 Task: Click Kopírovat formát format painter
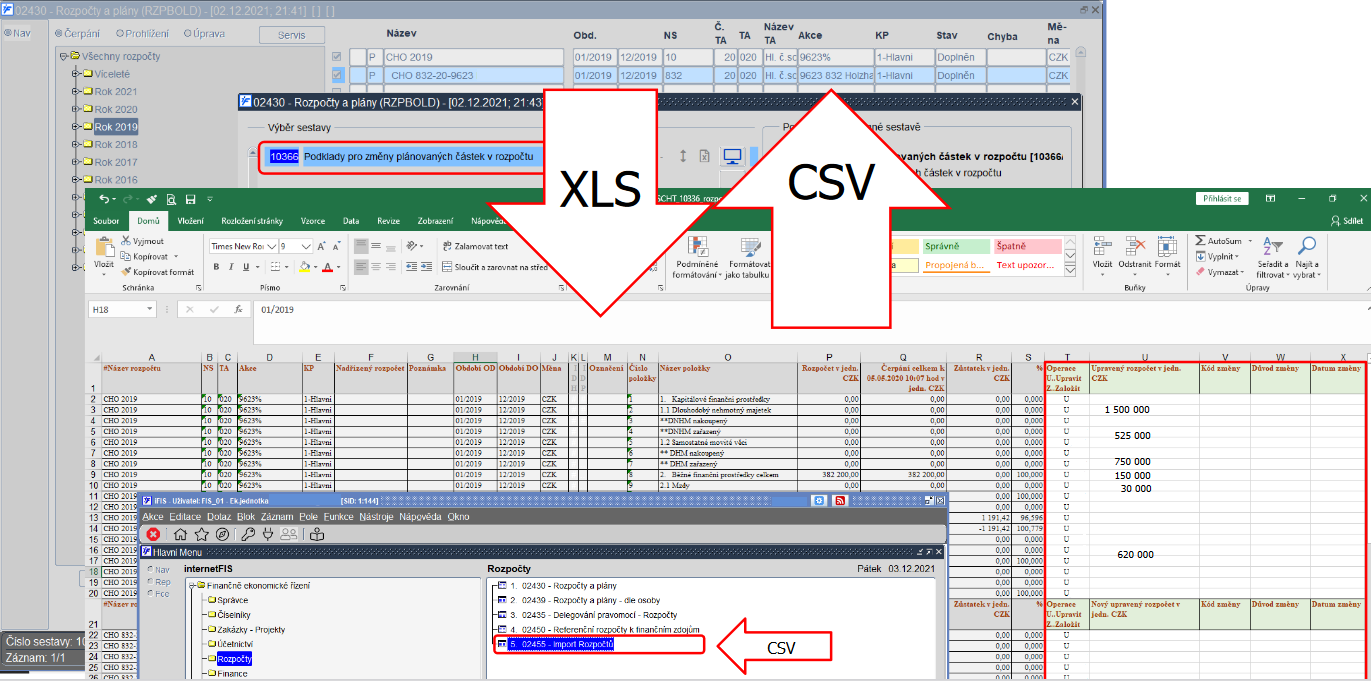(x=157, y=272)
